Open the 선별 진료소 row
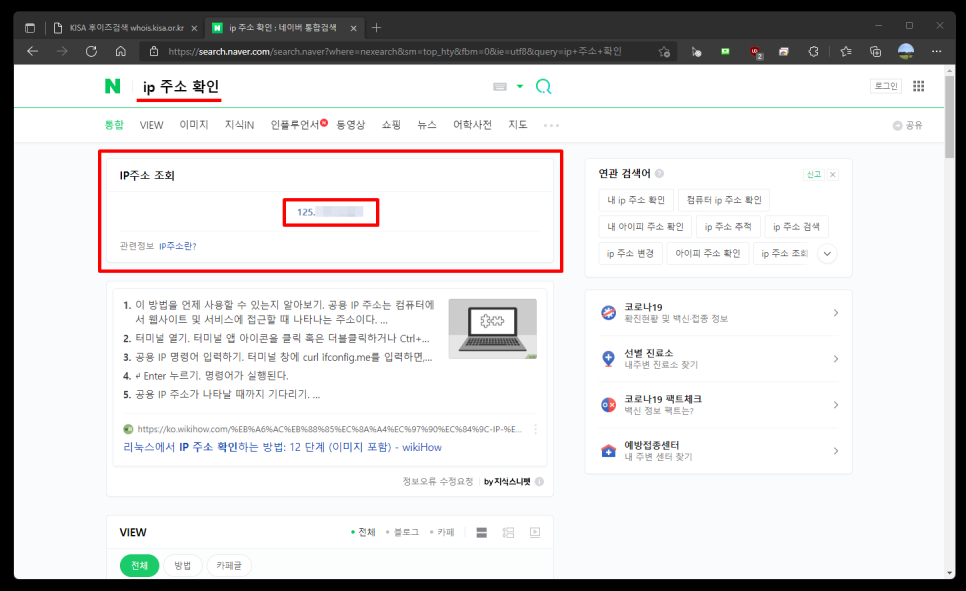 [718, 359]
